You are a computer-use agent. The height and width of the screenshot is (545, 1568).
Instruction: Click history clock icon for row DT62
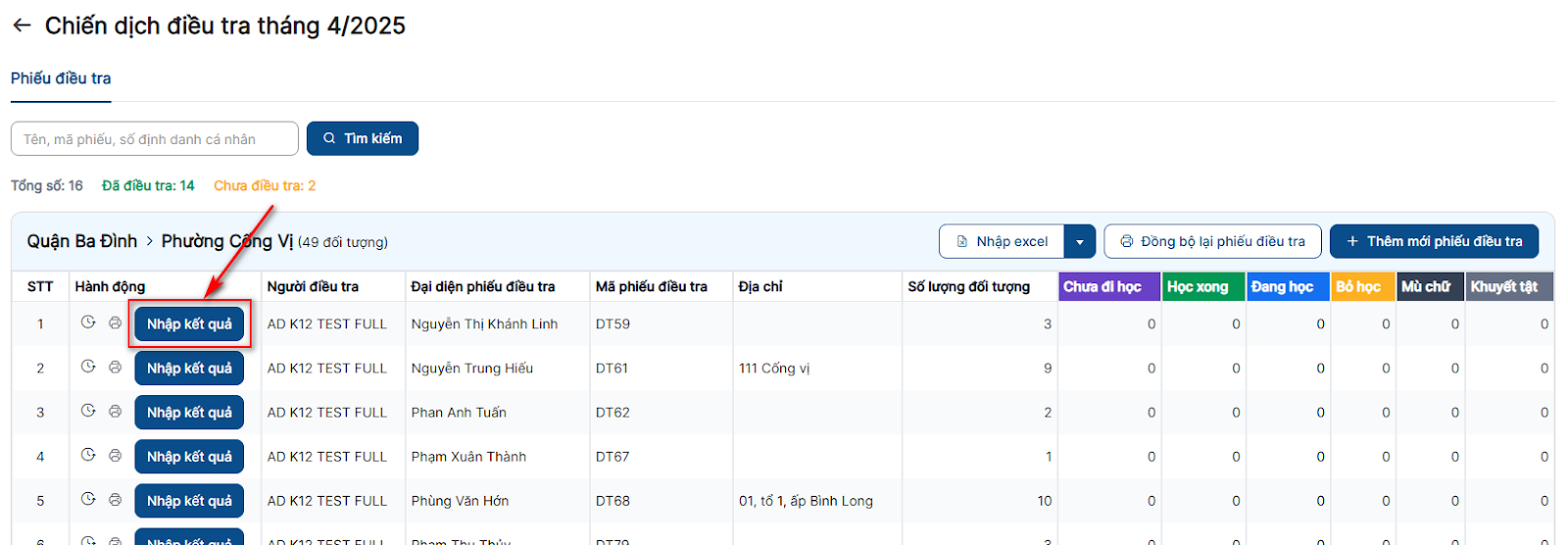[88, 411]
